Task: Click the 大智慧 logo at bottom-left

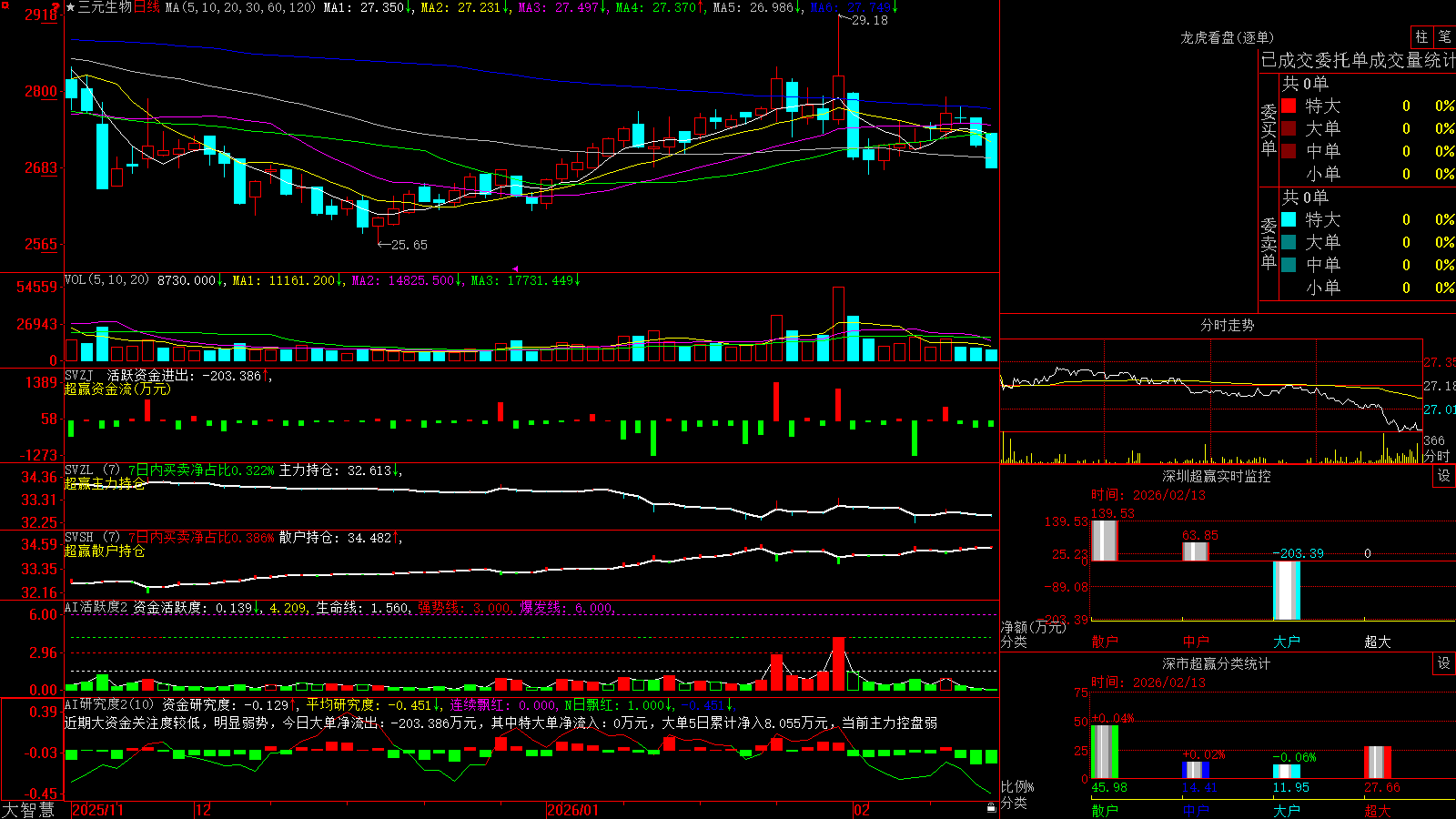Action: pyautogui.click(x=28, y=810)
